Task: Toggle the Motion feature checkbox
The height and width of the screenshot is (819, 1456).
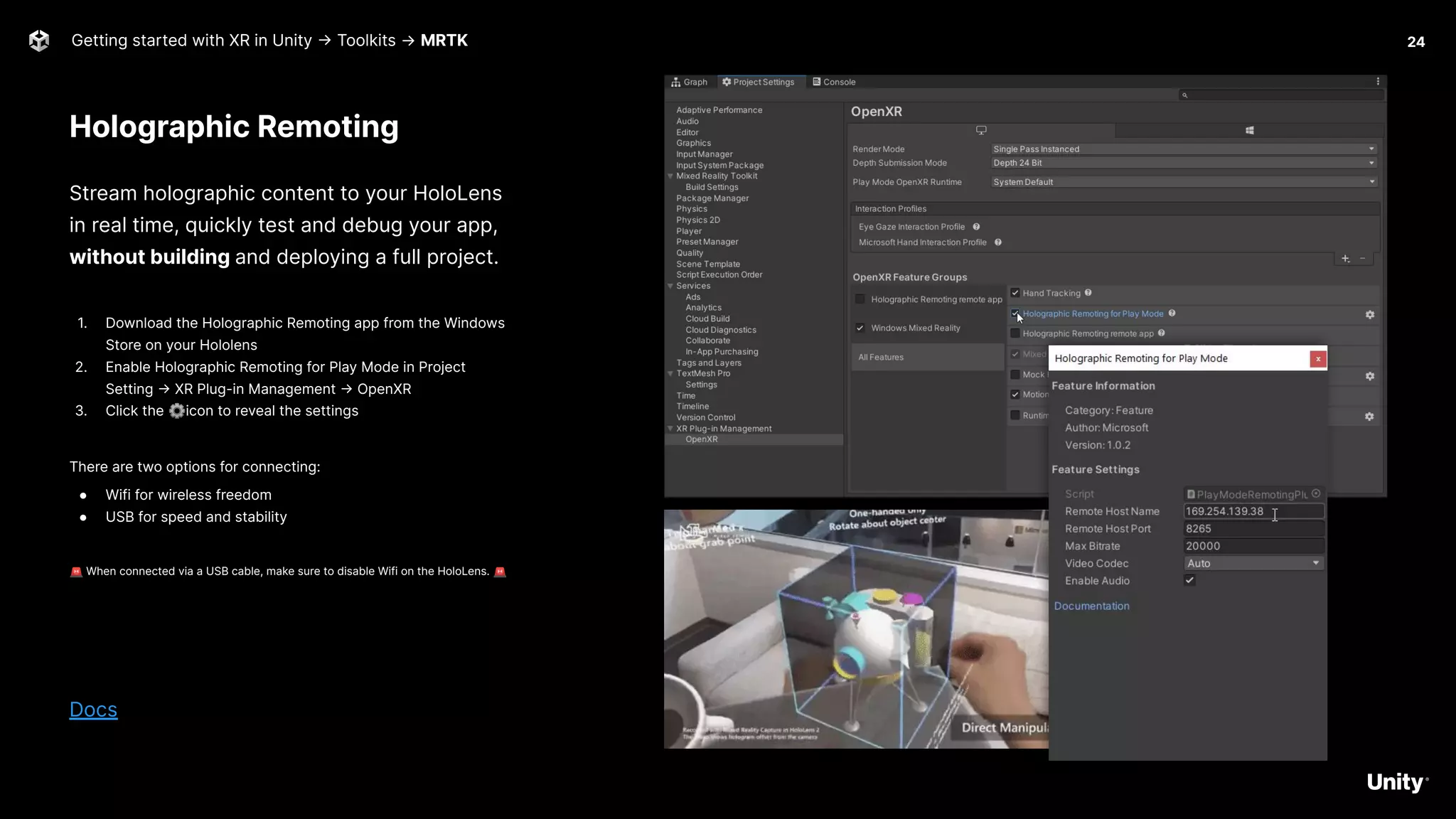Action: [1015, 395]
